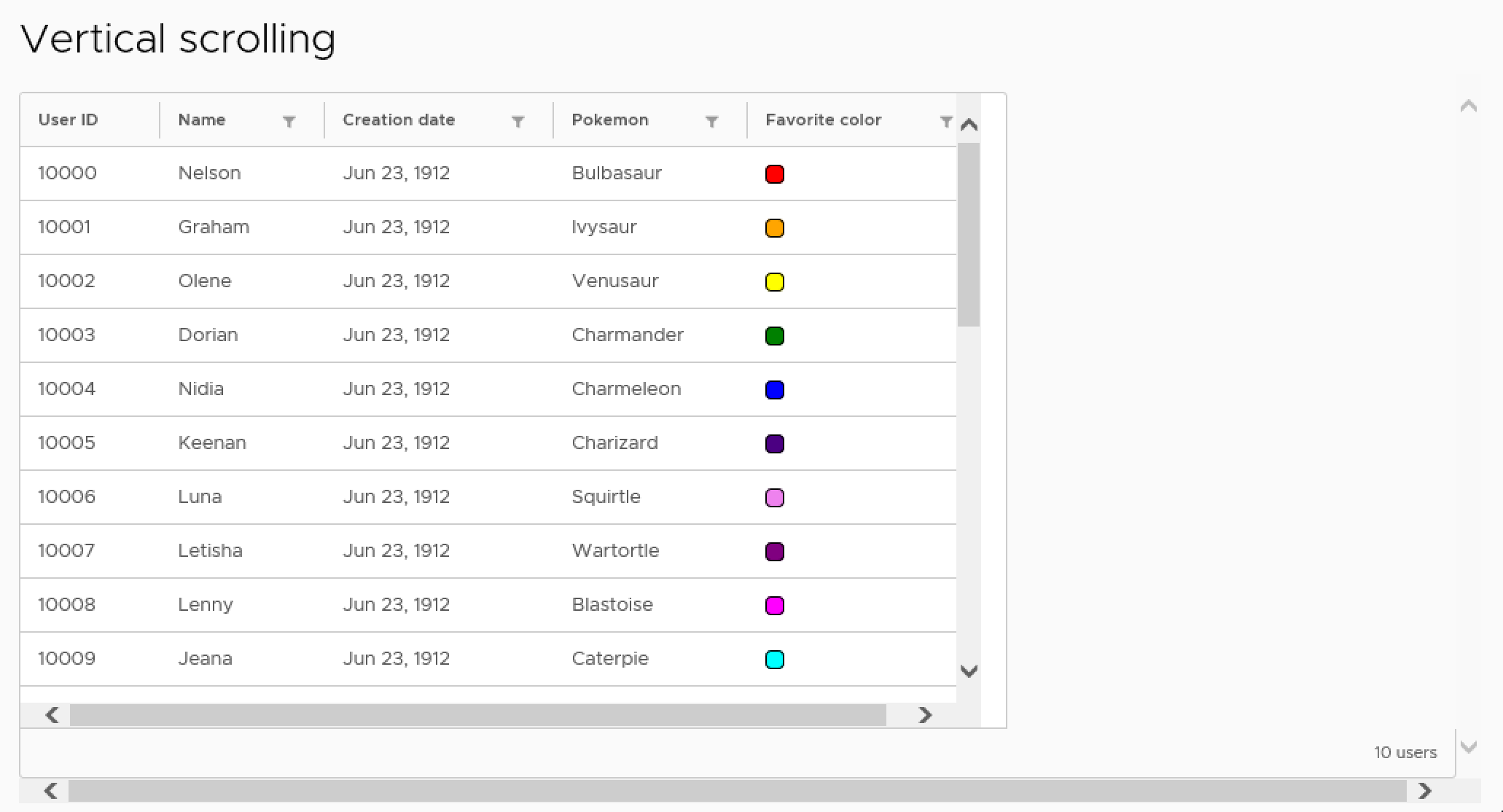Click Lenny's magenta color swatch

point(775,605)
